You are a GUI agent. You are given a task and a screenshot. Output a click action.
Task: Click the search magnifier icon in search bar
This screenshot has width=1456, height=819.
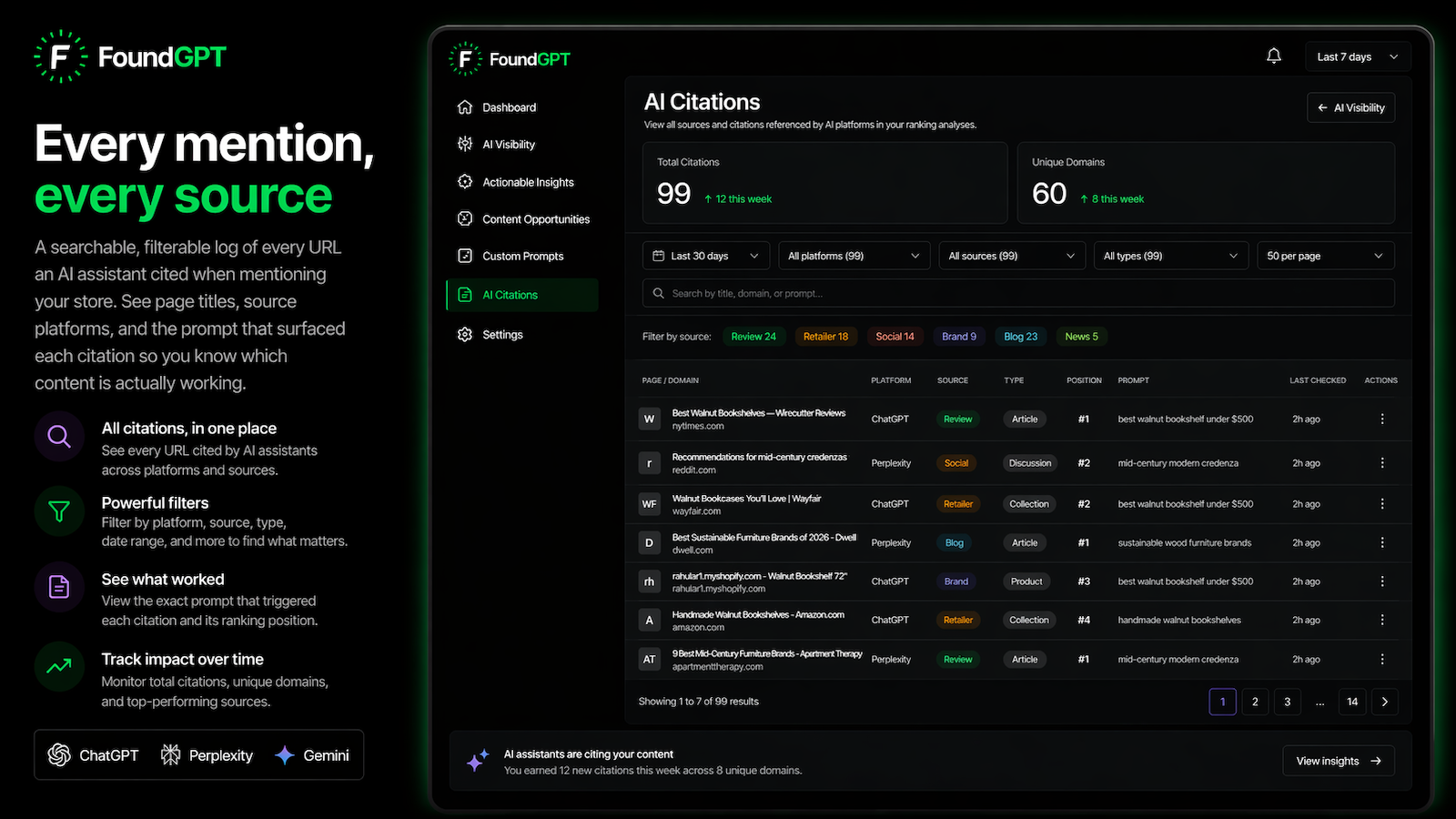point(658,293)
